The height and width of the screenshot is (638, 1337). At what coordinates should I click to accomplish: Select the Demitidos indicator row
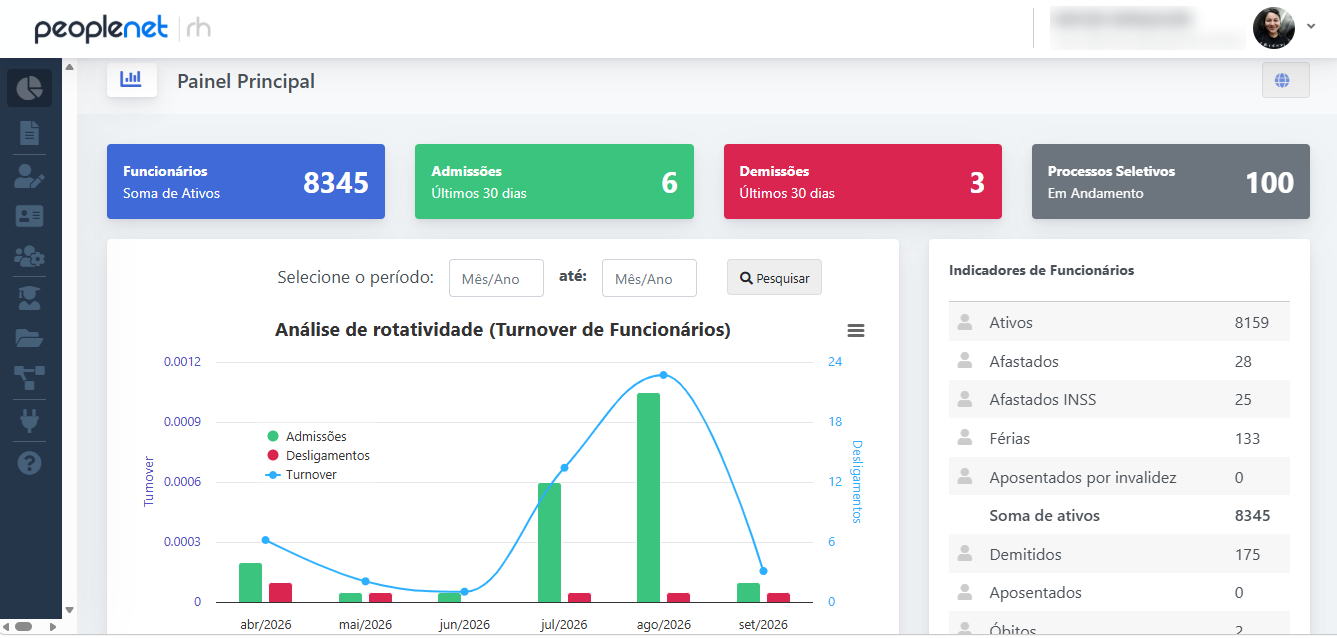[1119, 554]
